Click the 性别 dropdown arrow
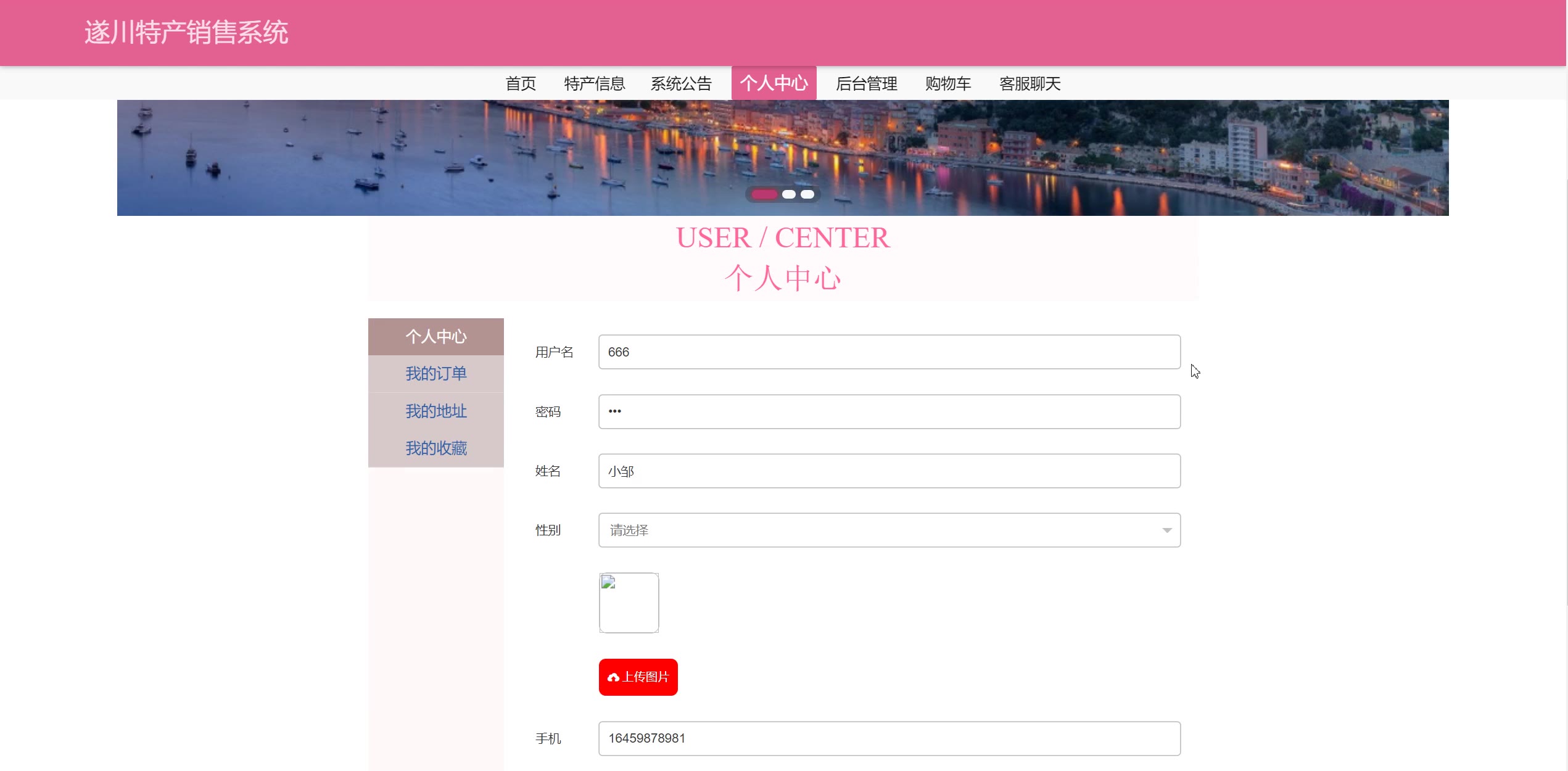 point(1166,530)
